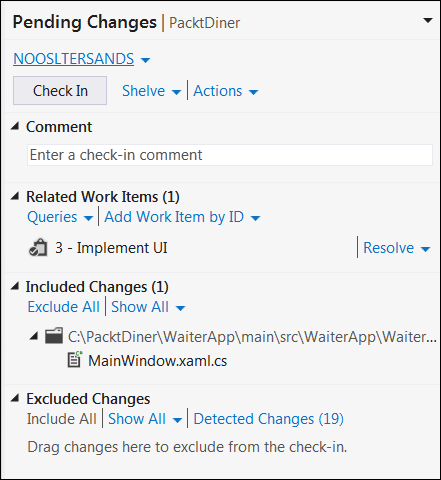The image size is (441, 480).
Task: Select the MainWindow.xaml.cs file
Action: click(158, 361)
